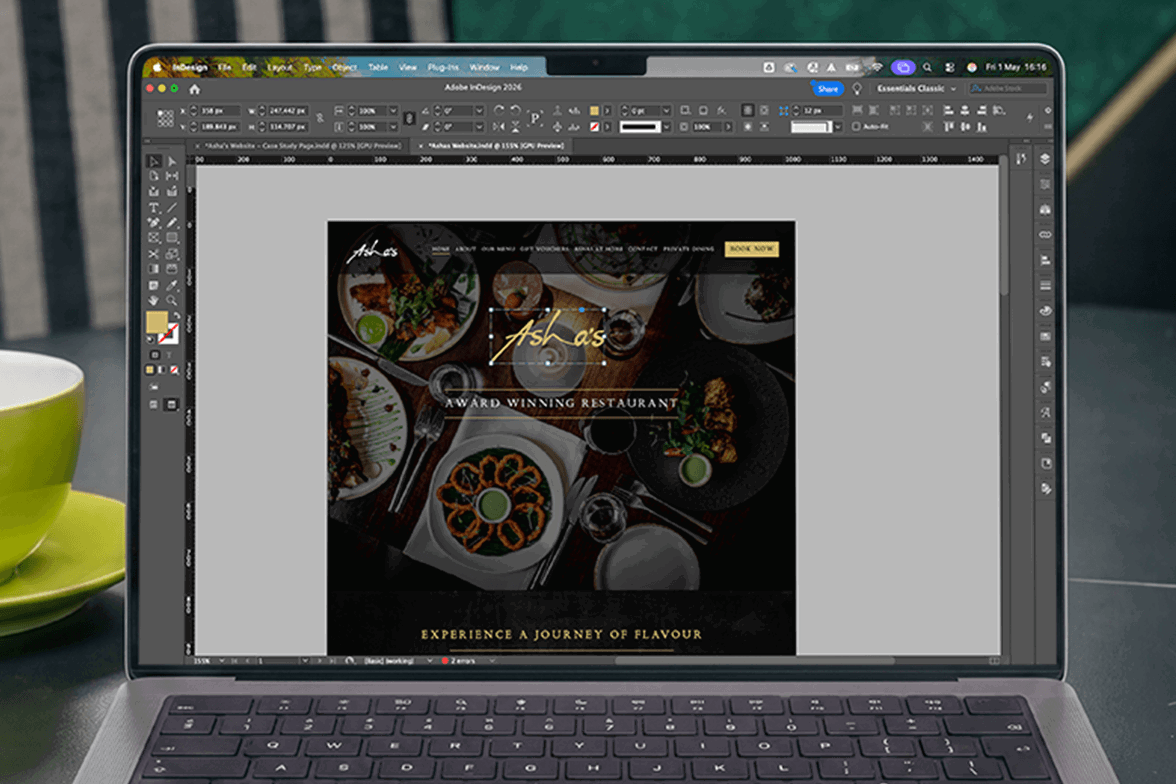Image resolution: width=1176 pixels, height=784 pixels.
Task: Open the scale X percentage dropdown
Action: point(393,110)
